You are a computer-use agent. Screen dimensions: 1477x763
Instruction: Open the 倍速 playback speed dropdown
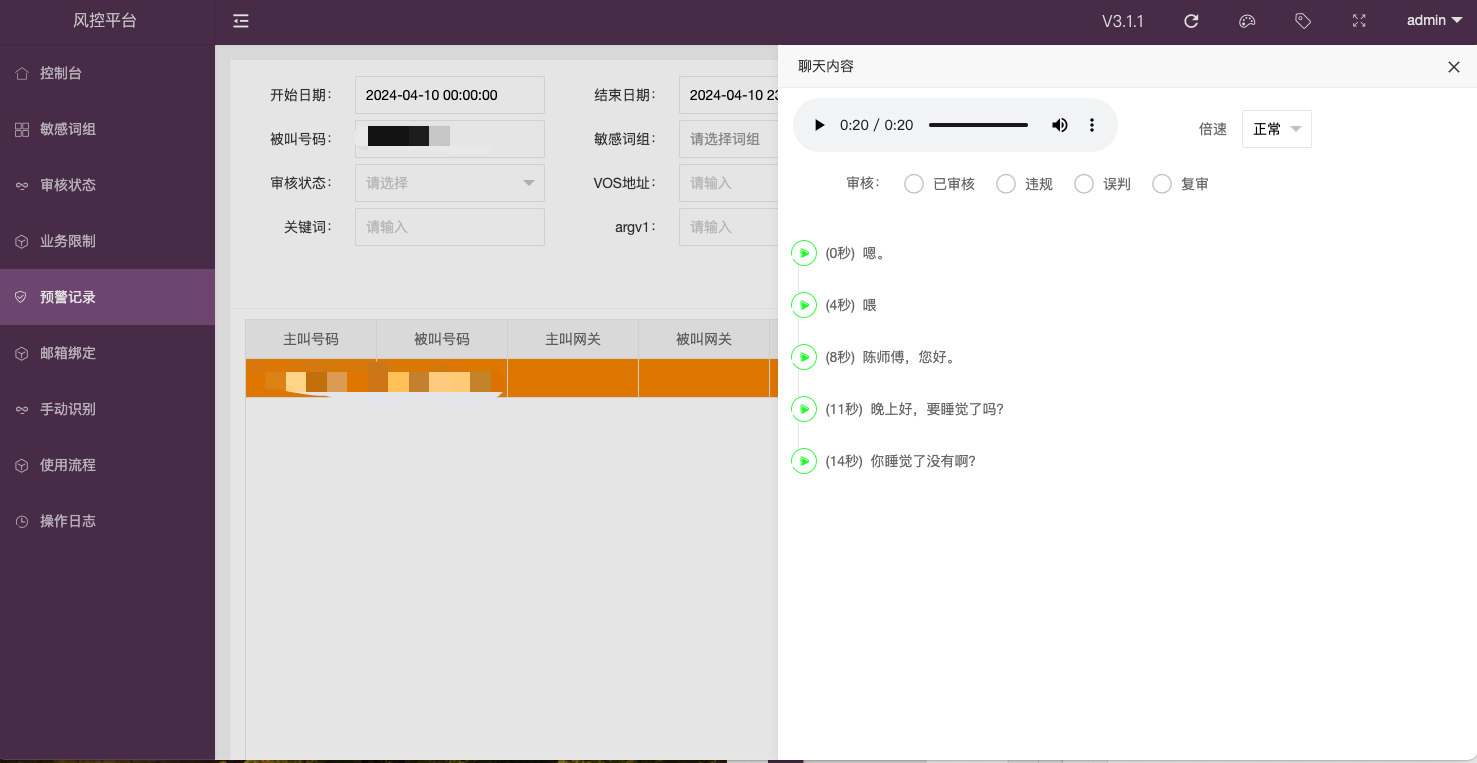(x=1277, y=129)
